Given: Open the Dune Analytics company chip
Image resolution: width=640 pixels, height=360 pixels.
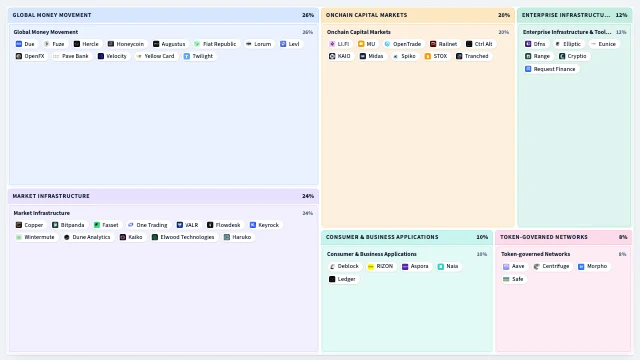Looking at the screenshot, I should tap(87, 237).
